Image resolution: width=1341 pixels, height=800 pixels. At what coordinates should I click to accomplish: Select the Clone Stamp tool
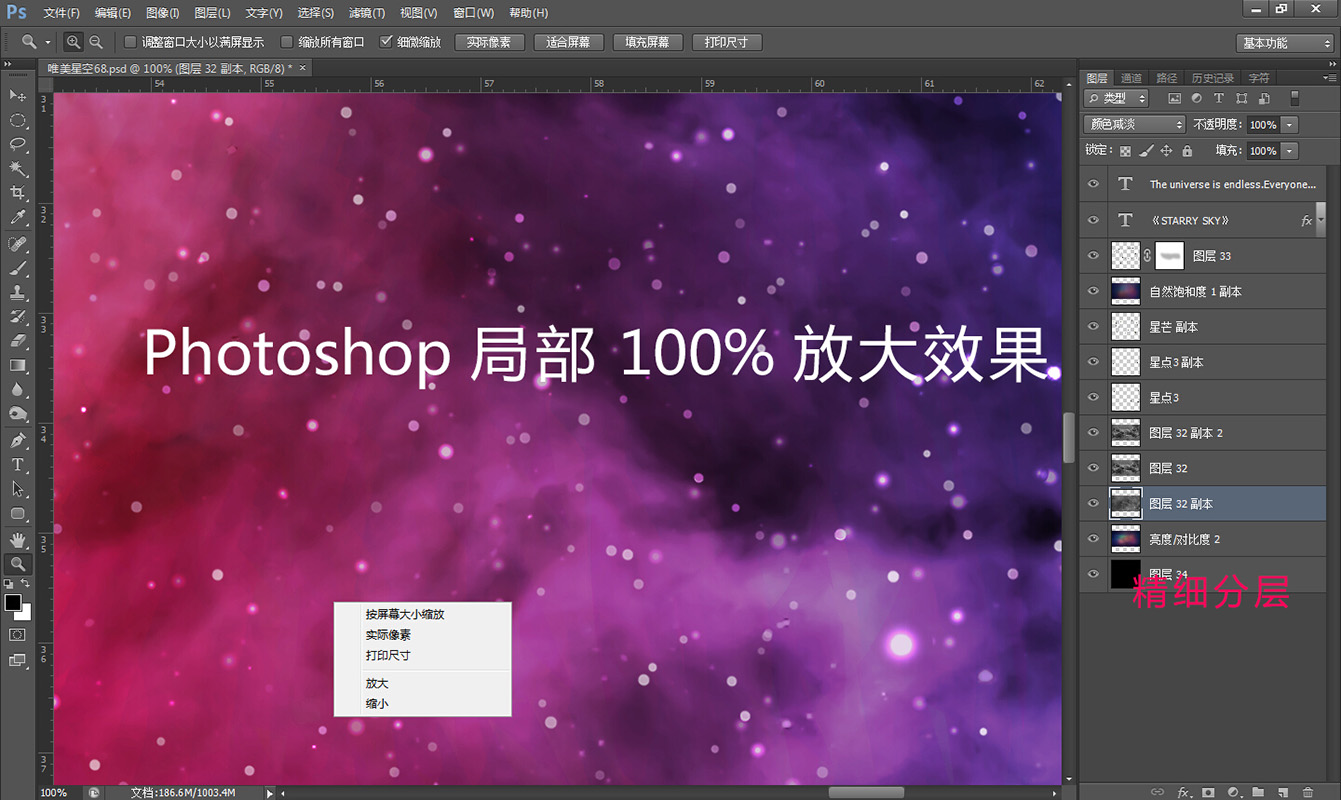pos(18,293)
